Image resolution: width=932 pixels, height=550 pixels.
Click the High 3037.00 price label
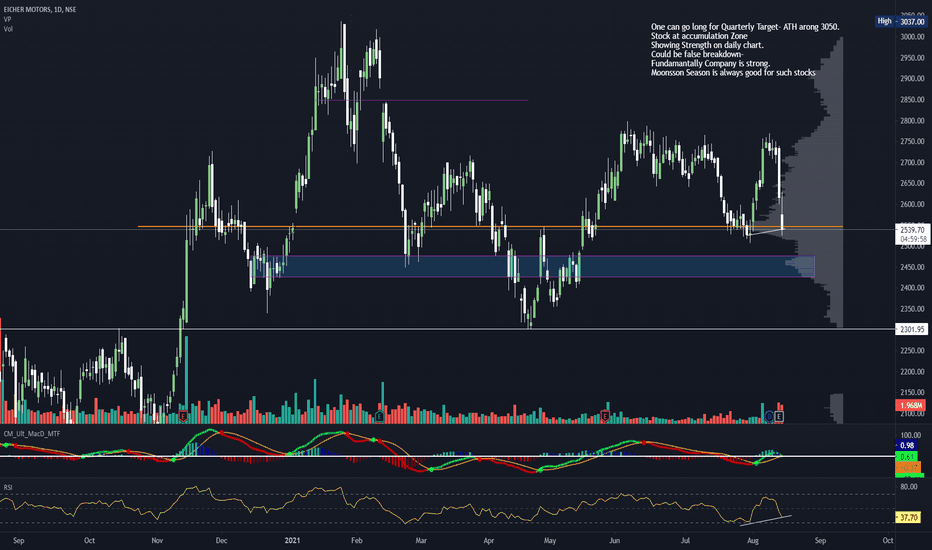point(900,21)
